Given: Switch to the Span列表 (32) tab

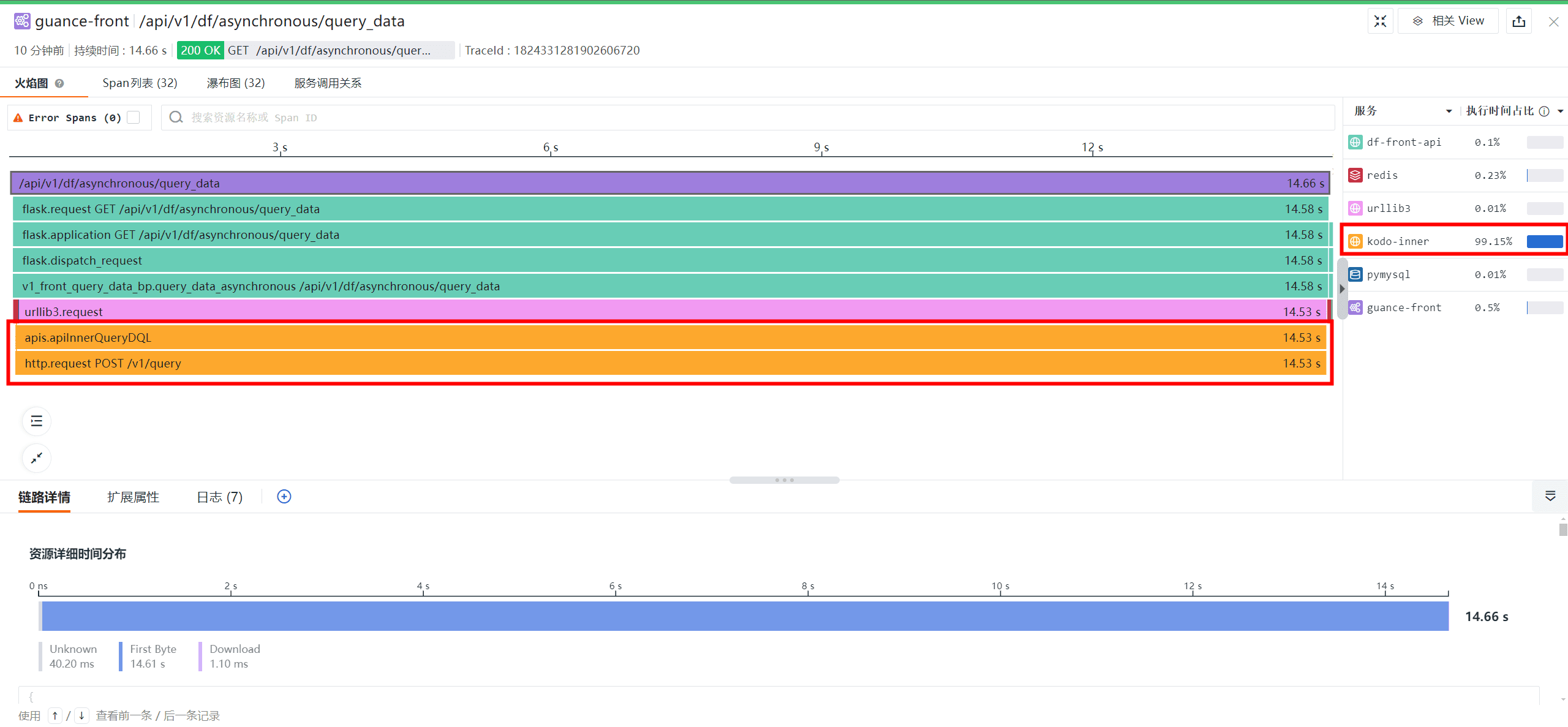Looking at the screenshot, I should (140, 83).
